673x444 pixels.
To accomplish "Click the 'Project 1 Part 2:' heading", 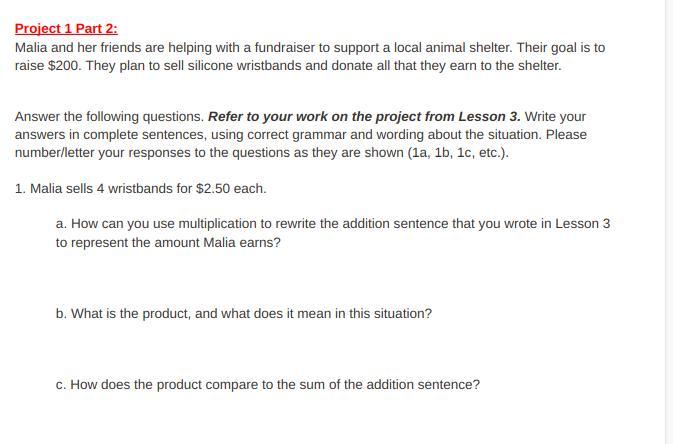I will point(66,29).
